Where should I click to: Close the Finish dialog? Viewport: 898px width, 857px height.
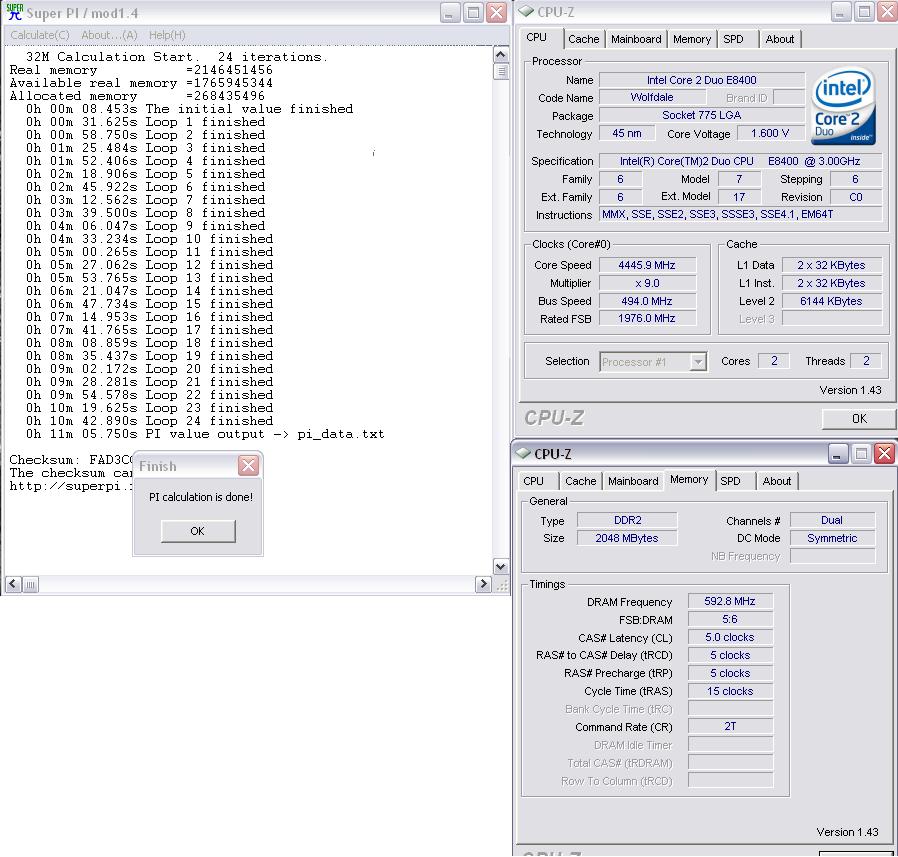click(249, 466)
